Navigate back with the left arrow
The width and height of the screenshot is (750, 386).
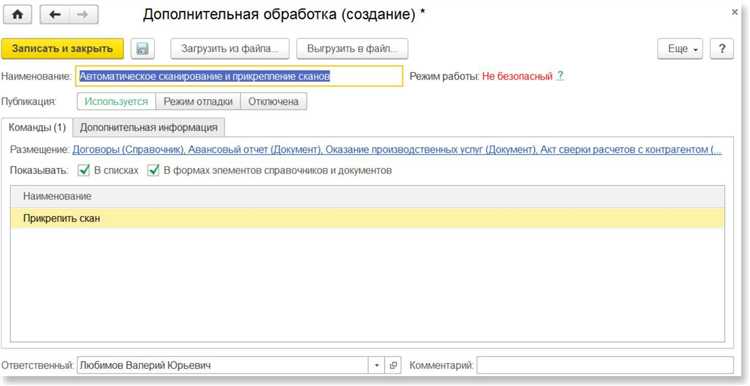click(x=55, y=15)
